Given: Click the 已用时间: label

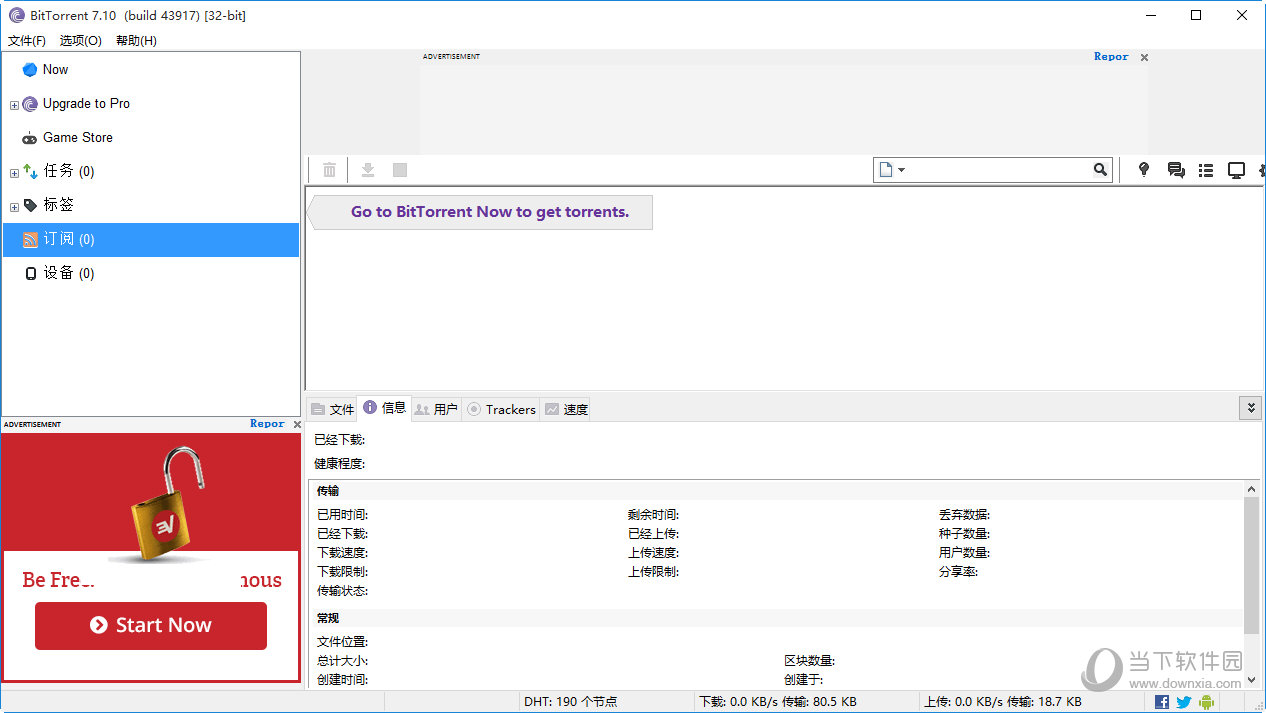Looking at the screenshot, I should click(x=342, y=515).
